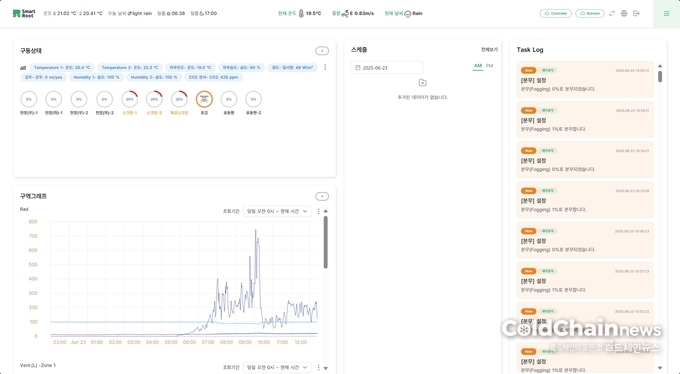680x374 pixels.
Task: Open the task log card stamped 15:07:23
Action: [x=585, y=280]
